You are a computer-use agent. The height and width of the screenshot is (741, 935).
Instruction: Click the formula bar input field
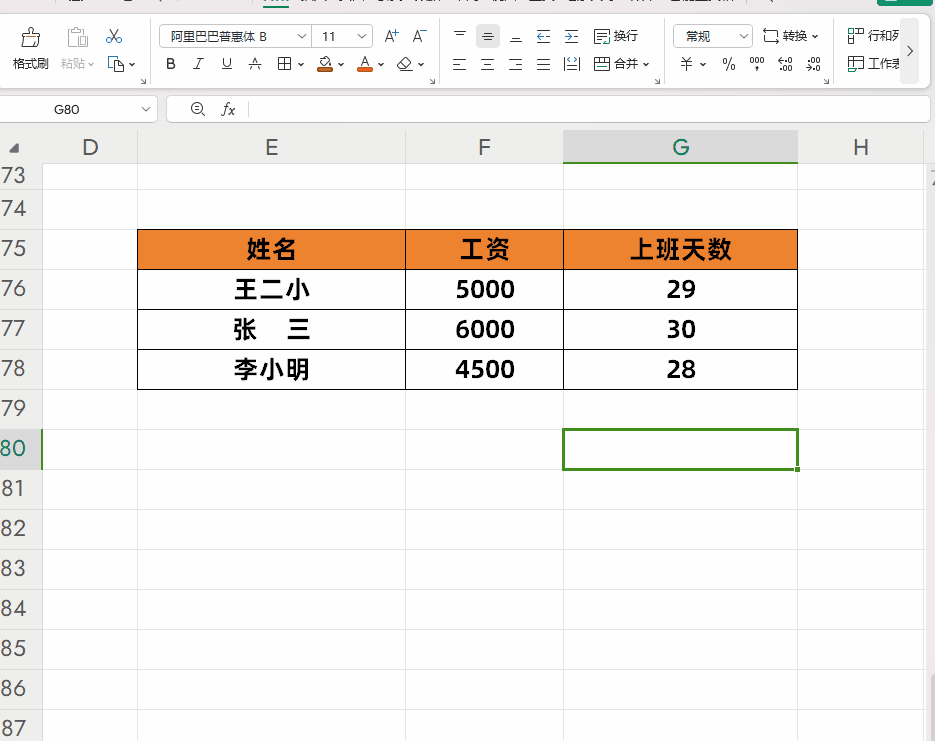[x=589, y=110]
